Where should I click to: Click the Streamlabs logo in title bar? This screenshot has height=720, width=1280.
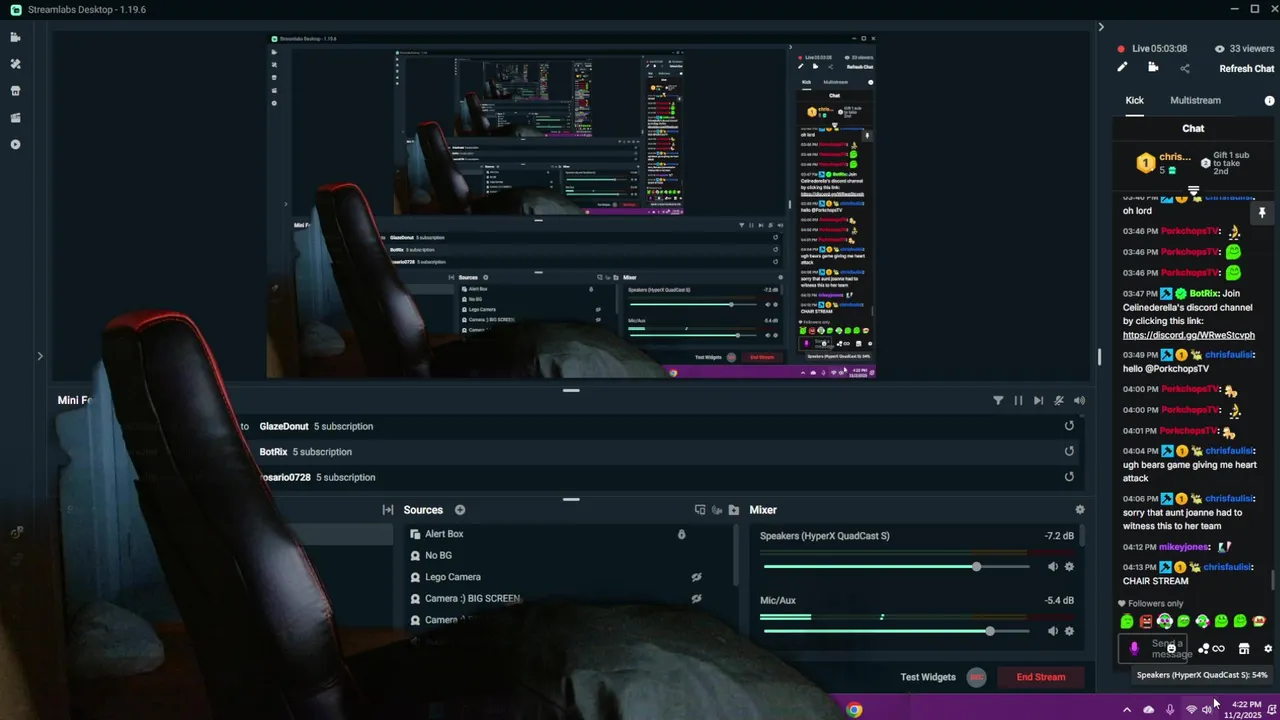coord(16,9)
